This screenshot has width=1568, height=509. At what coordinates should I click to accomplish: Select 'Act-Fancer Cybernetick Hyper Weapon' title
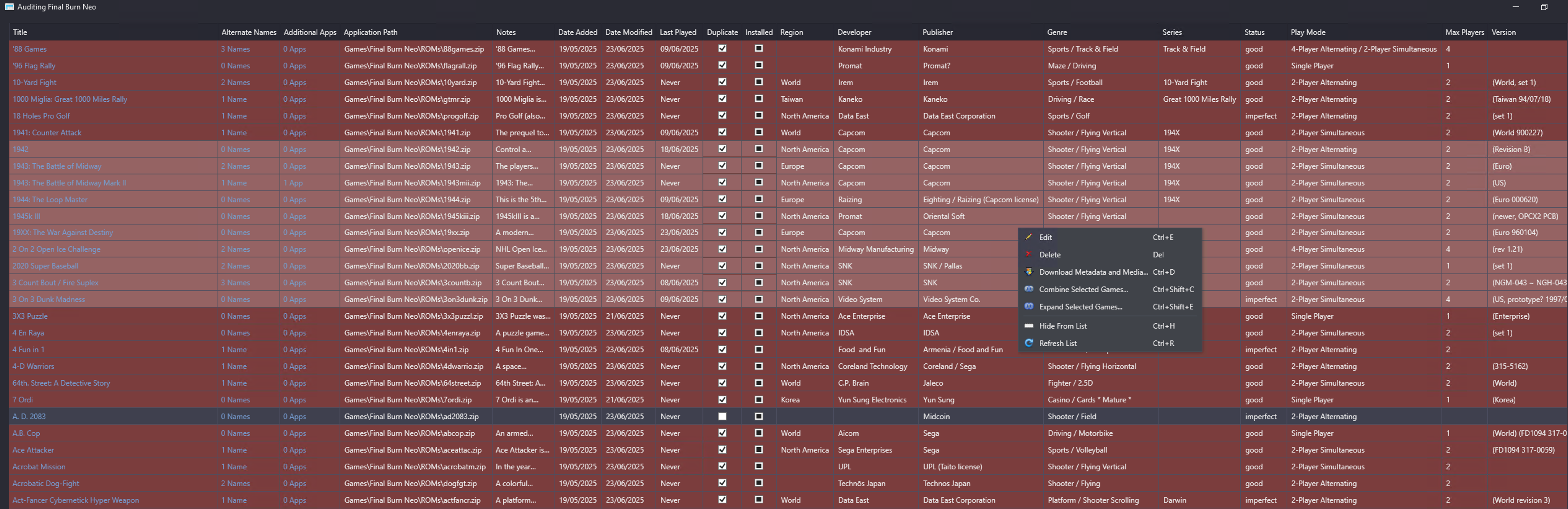pos(76,500)
